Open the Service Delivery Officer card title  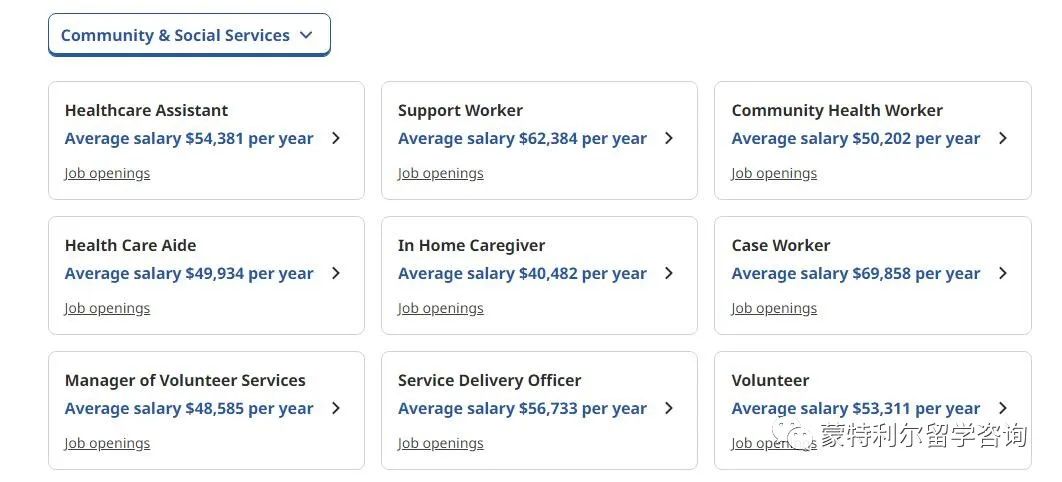(x=490, y=380)
